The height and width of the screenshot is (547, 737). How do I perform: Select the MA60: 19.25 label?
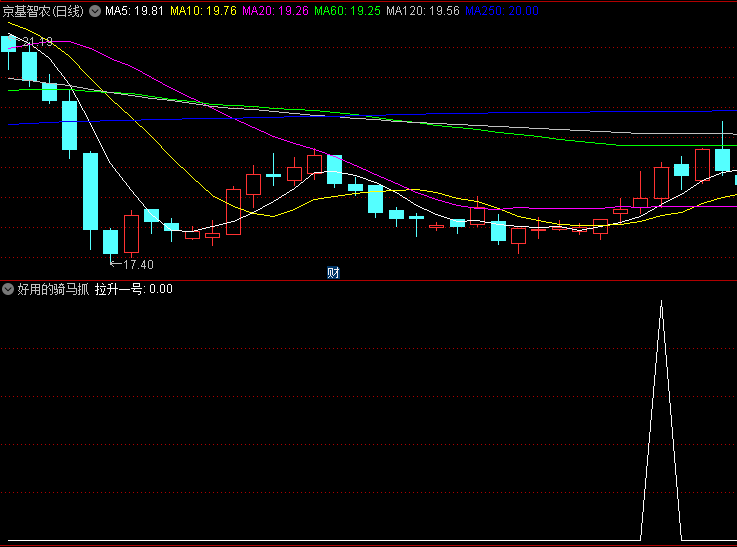pyautogui.click(x=347, y=11)
